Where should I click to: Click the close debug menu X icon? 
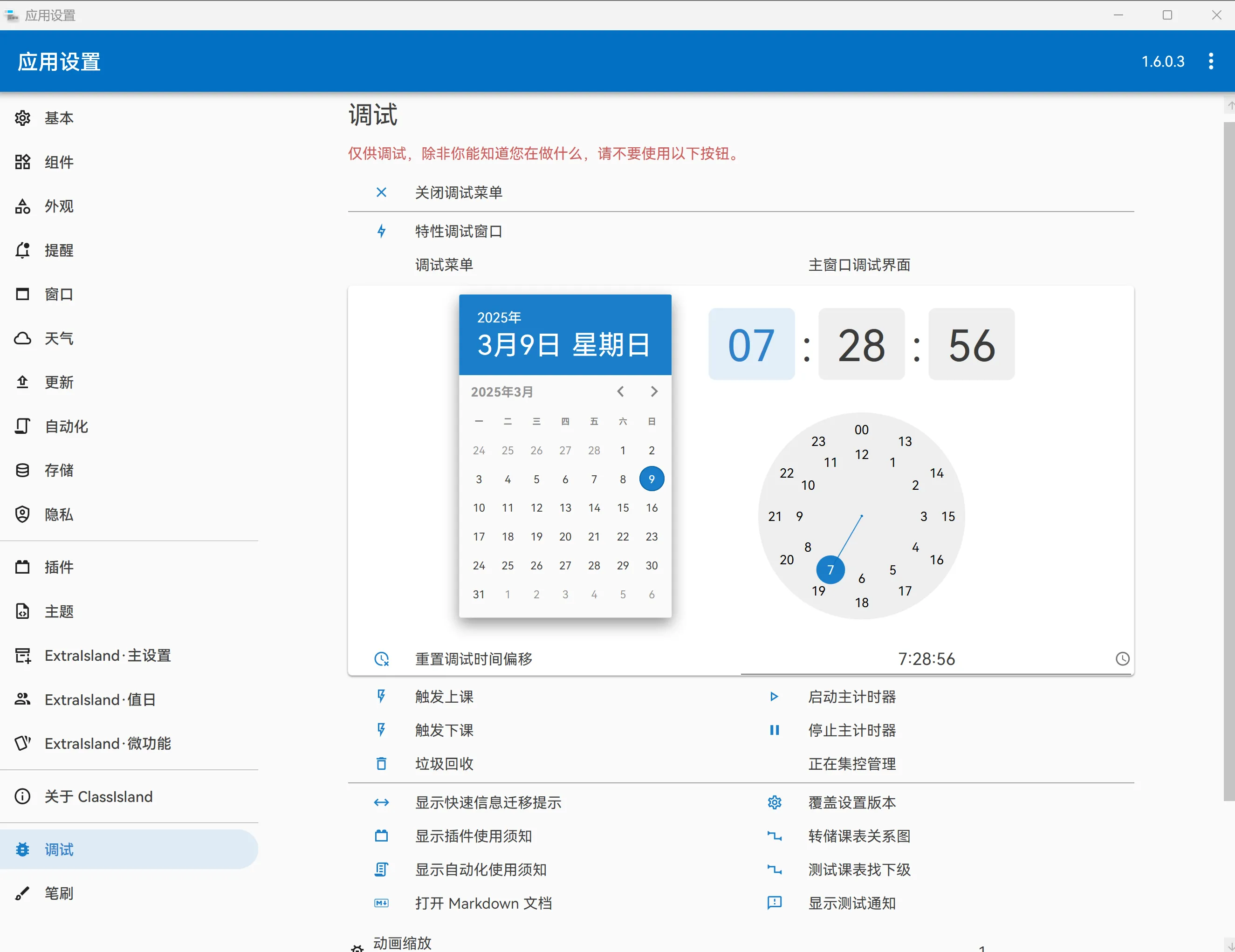pyautogui.click(x=382, y=192)
